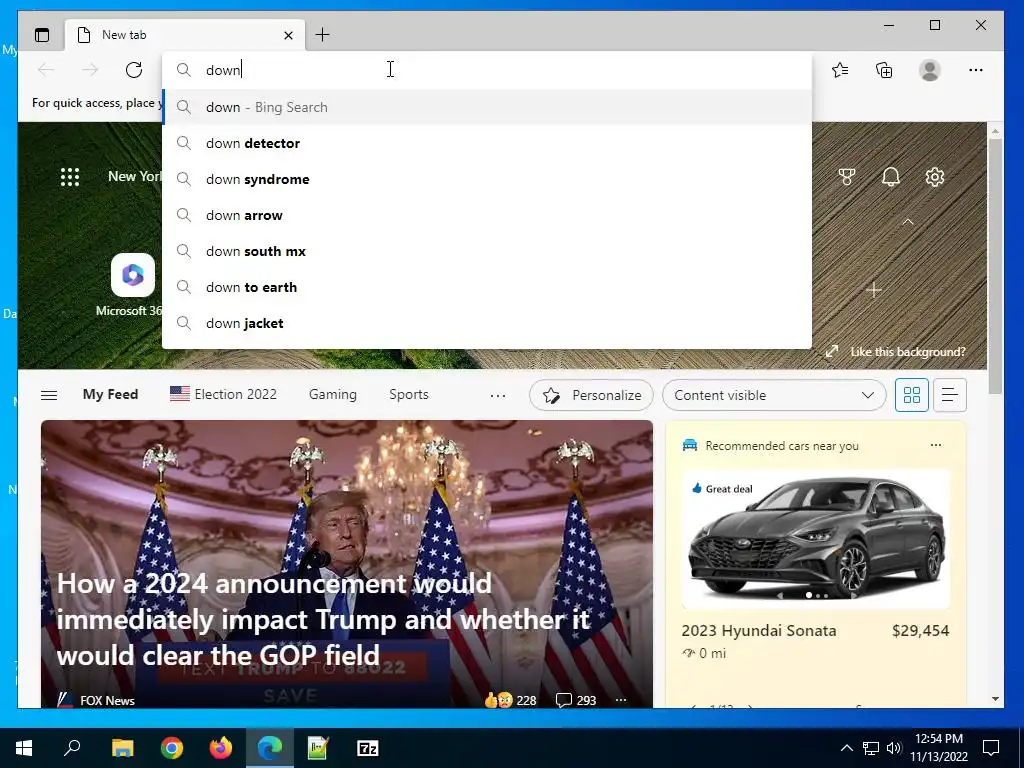The image size is (1024, 768).
Task: Switch to Election 2022 tab
Action: pos(223,394)
